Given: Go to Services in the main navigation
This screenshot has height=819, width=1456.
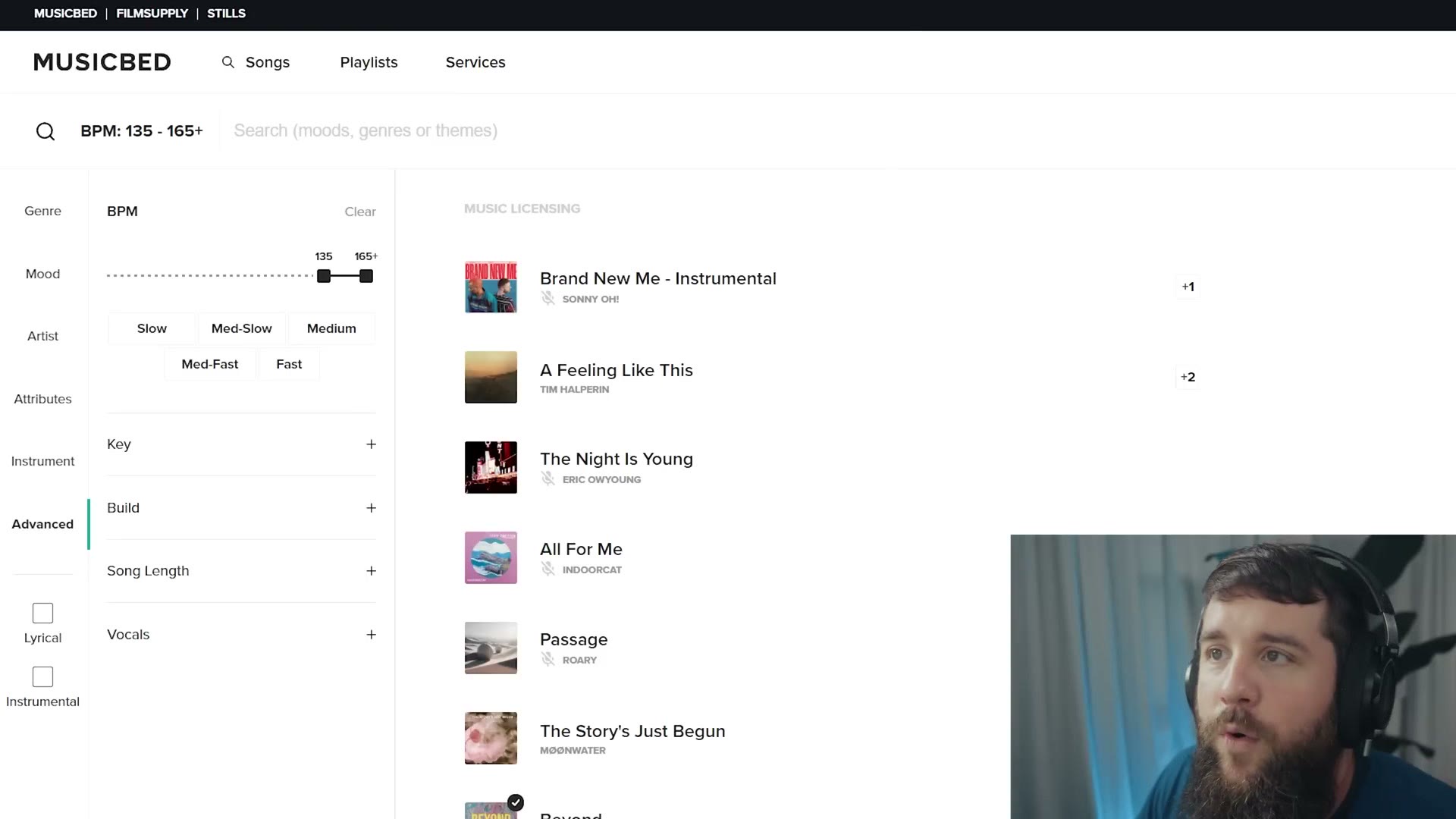Looking at the screenshot, I should tap(475, 62).
